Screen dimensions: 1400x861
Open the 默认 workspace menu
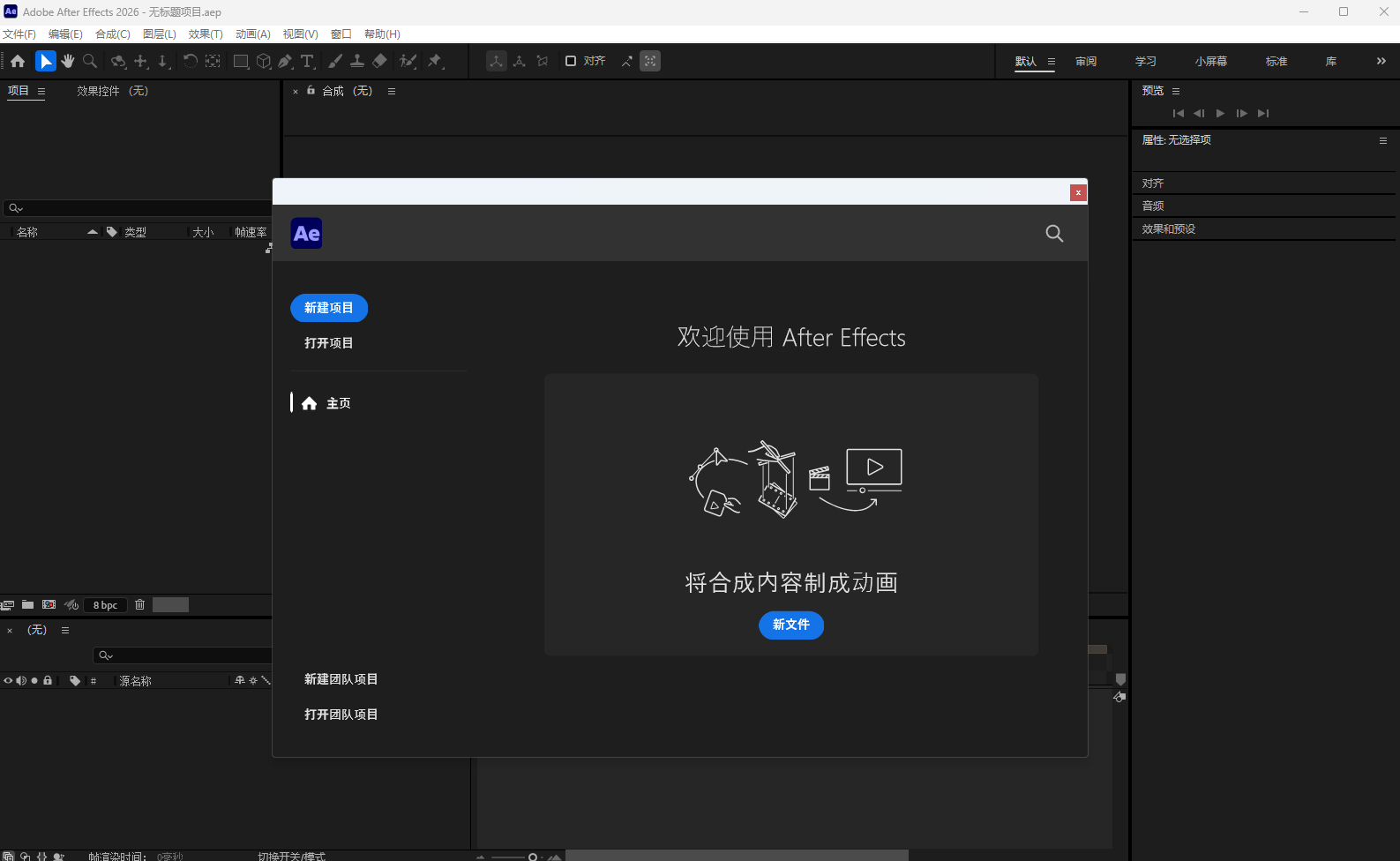click(1052, 62)
